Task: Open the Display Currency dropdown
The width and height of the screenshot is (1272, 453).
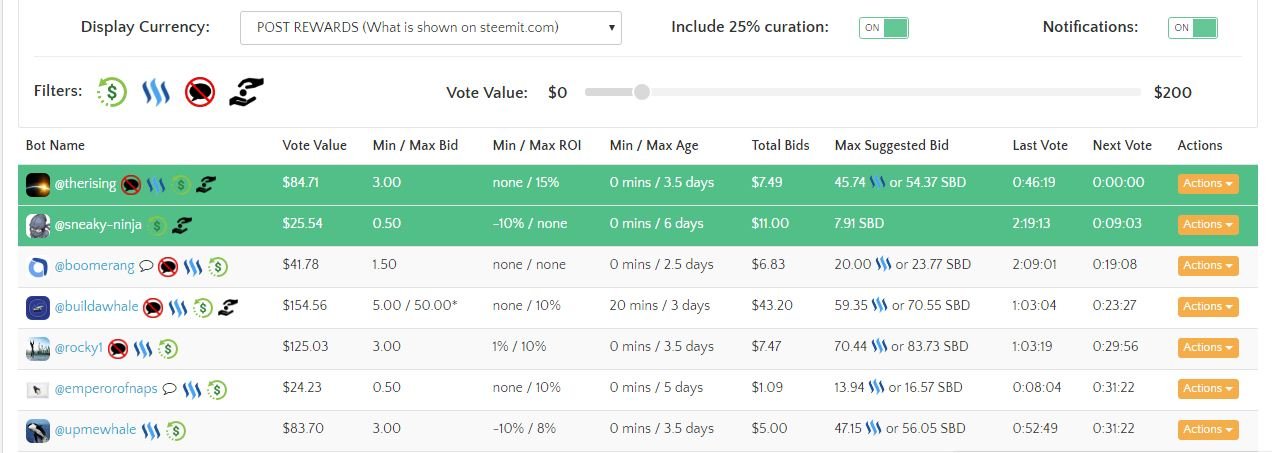Action: tap(431, 28)
